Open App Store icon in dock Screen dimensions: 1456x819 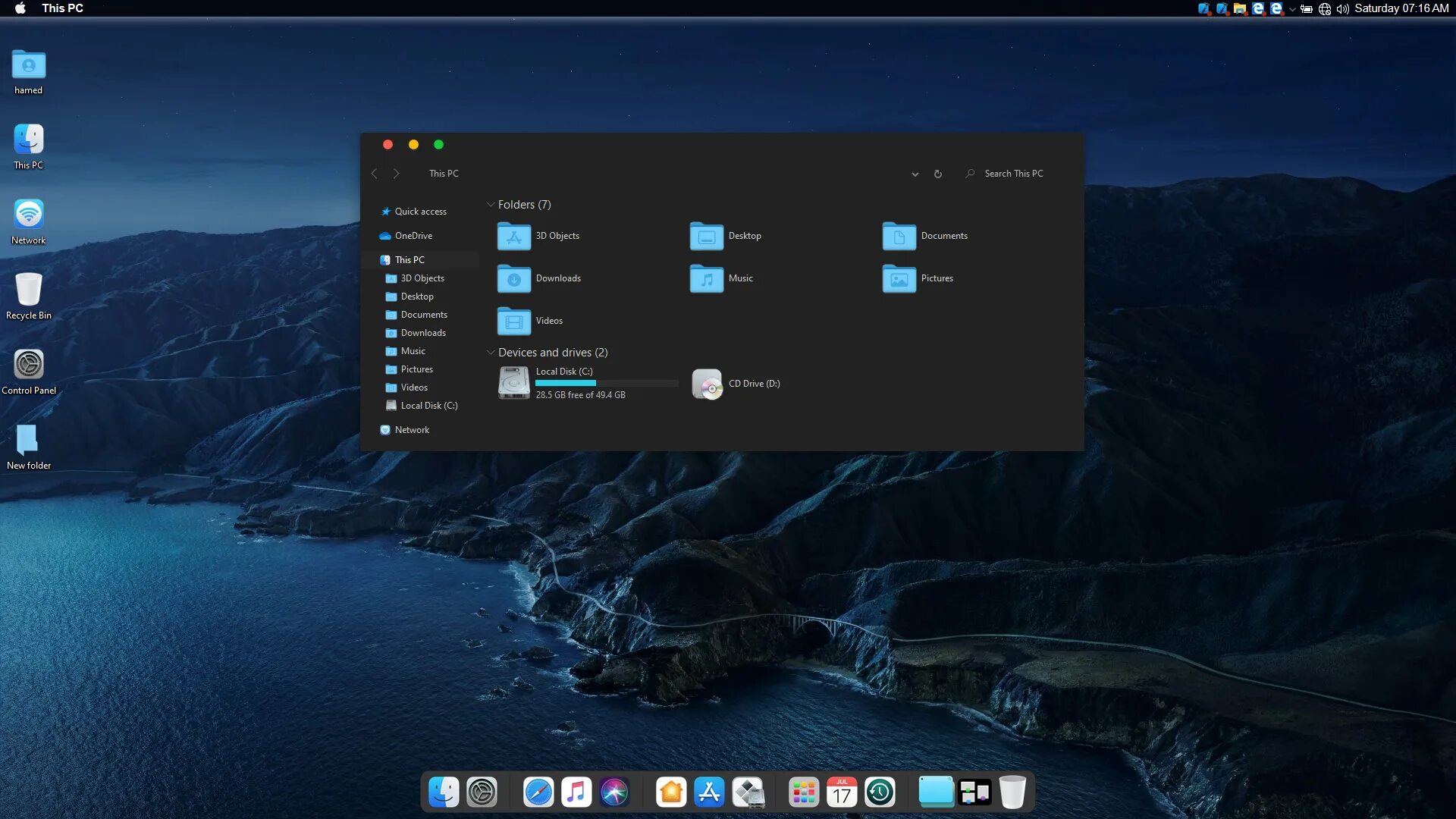point(709,792)
